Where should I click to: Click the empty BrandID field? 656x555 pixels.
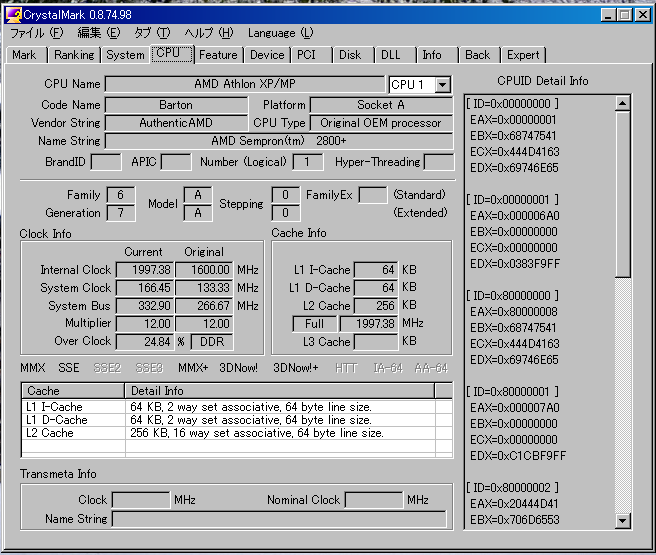click(106, 162)
